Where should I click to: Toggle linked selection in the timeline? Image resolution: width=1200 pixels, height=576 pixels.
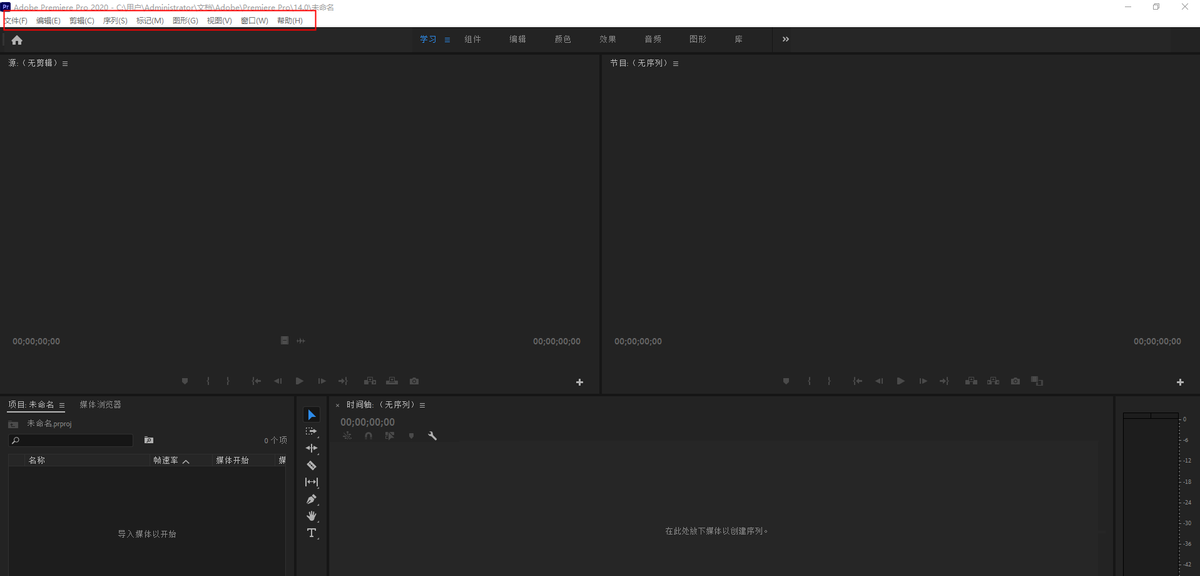pyautogui.click(x=389, y=435)
